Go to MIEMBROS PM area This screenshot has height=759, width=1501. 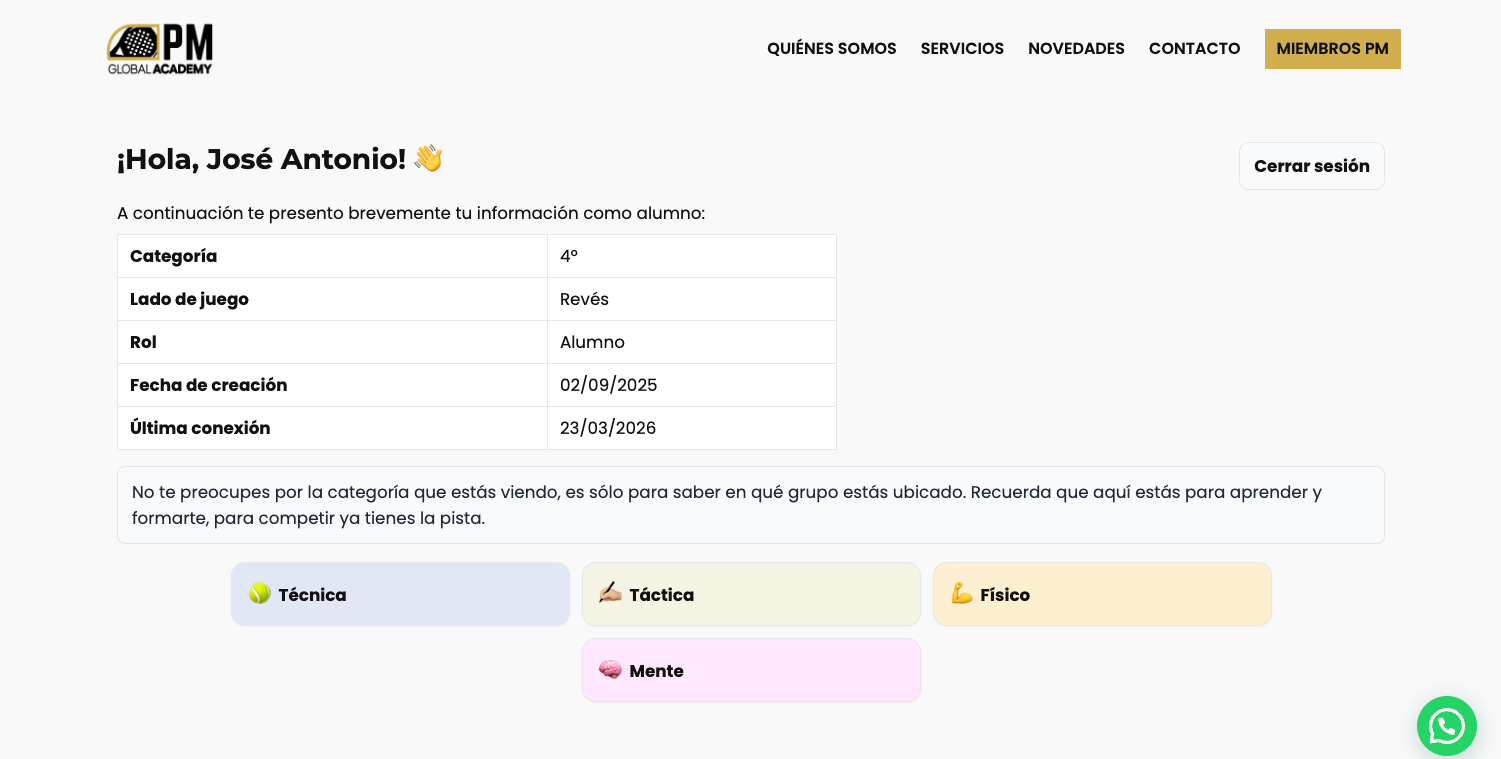1332,48
